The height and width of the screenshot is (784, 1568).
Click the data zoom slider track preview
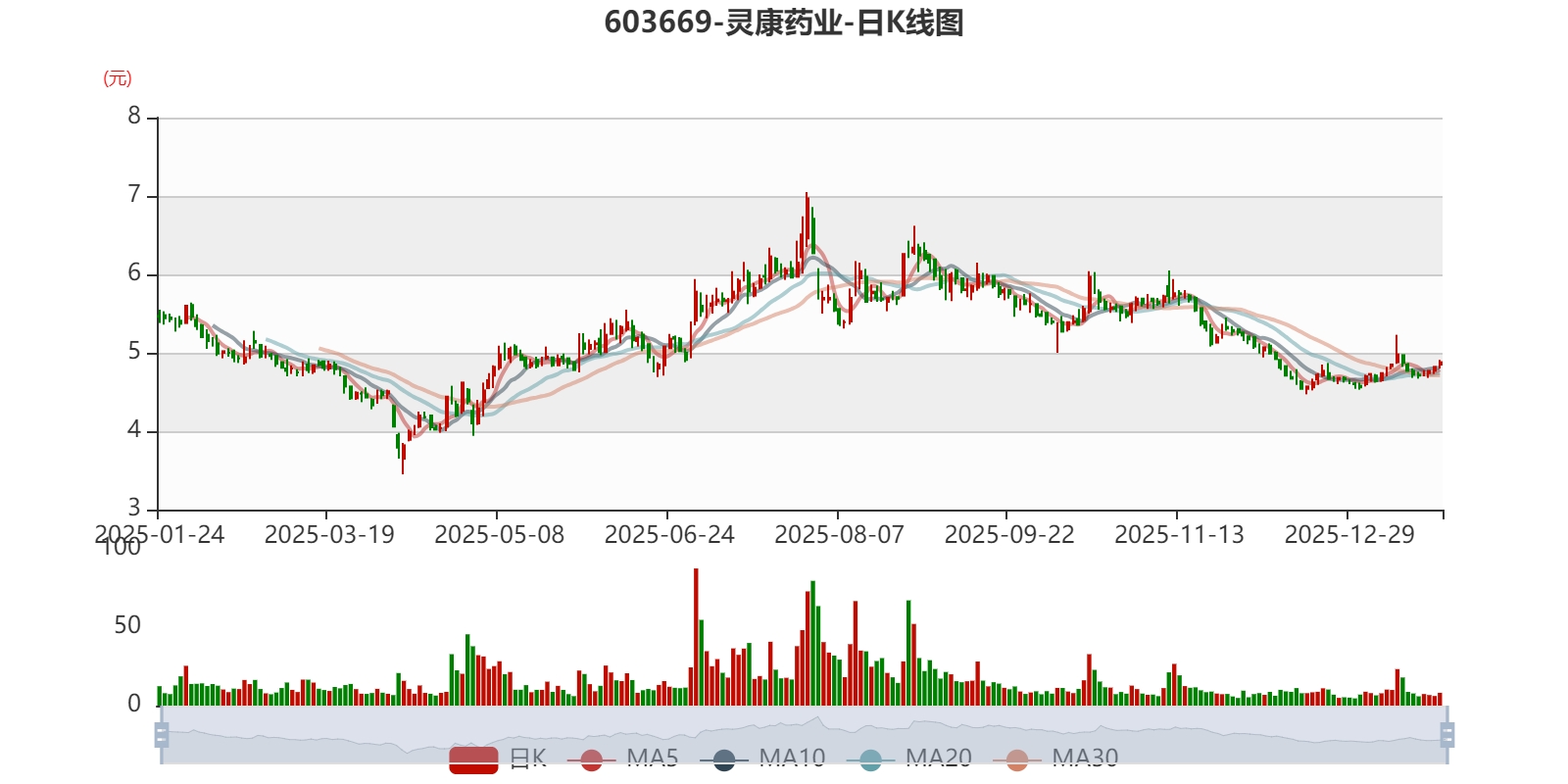tap(805, 735)
